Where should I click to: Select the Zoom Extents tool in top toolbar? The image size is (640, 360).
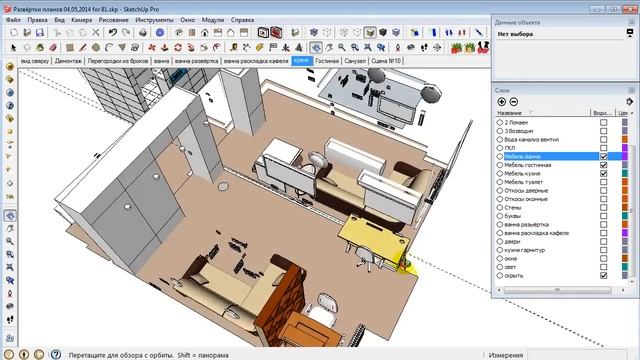pos(368,48)
